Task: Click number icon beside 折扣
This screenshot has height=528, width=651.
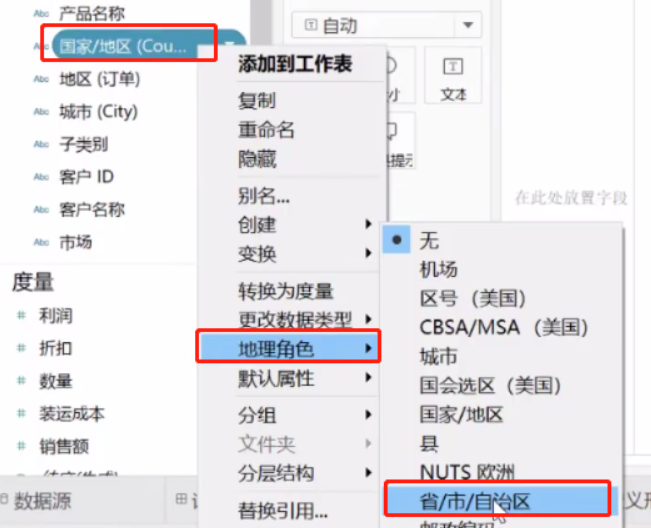Action: pos(21,349)
